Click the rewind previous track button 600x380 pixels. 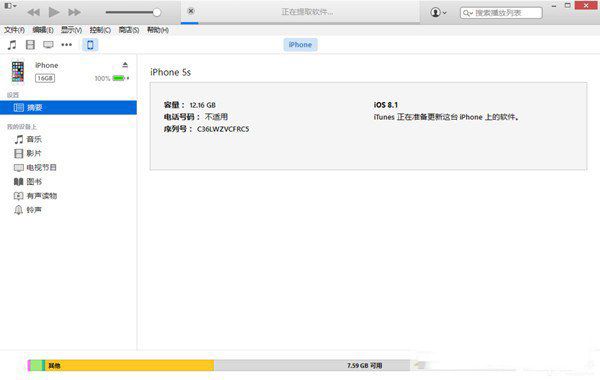[x=34, y=12]
